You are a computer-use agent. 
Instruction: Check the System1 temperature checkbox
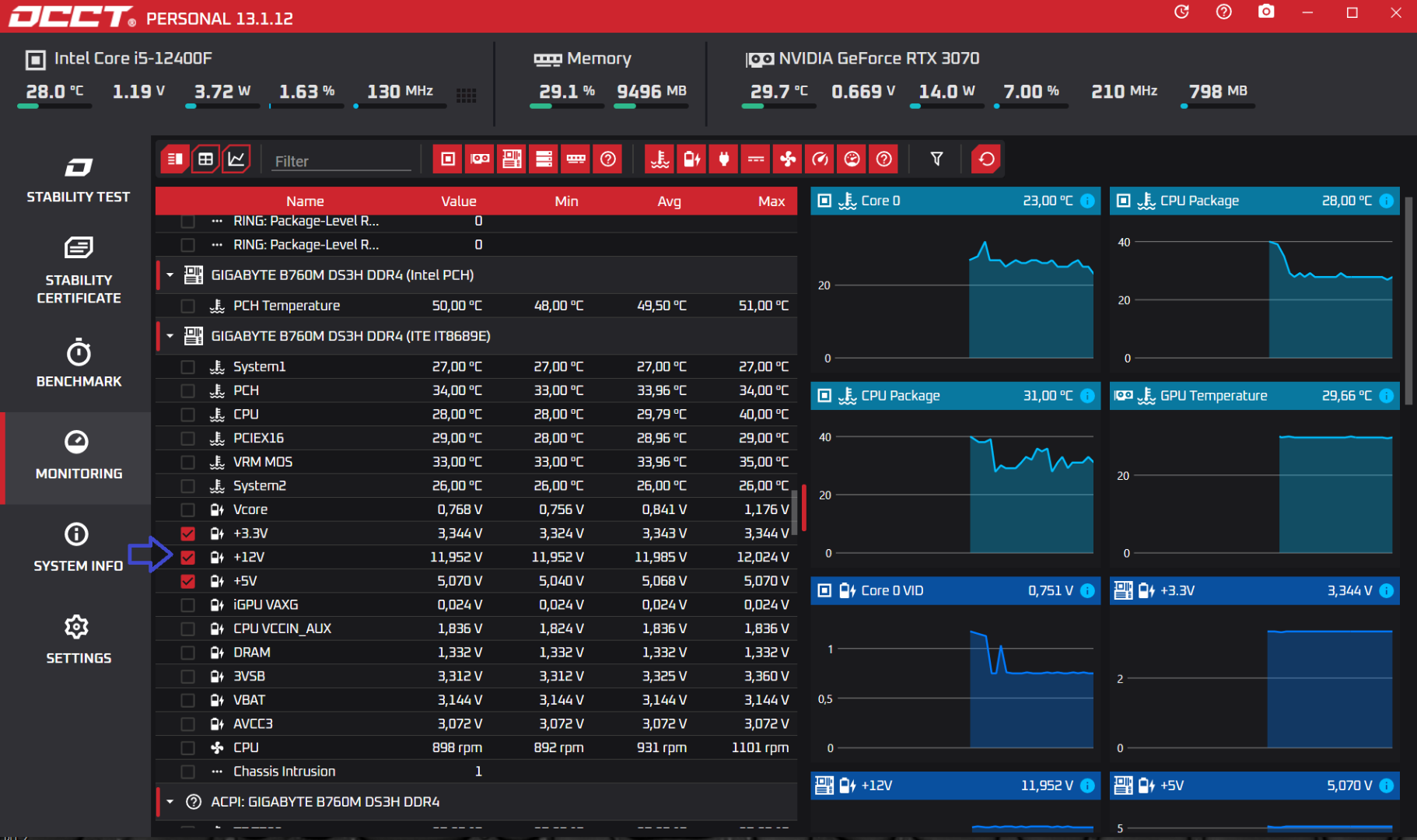tap(187, 367)
